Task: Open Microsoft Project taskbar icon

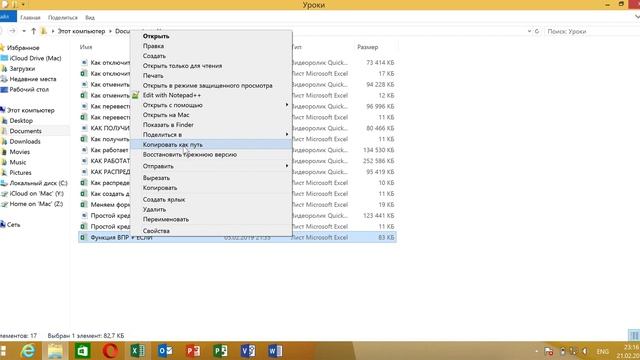Action: coord(220,351)
